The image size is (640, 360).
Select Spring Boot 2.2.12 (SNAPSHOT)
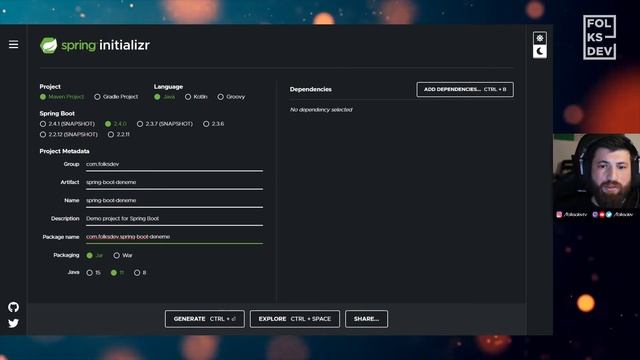pyautogui.click(x=69, y=134)
